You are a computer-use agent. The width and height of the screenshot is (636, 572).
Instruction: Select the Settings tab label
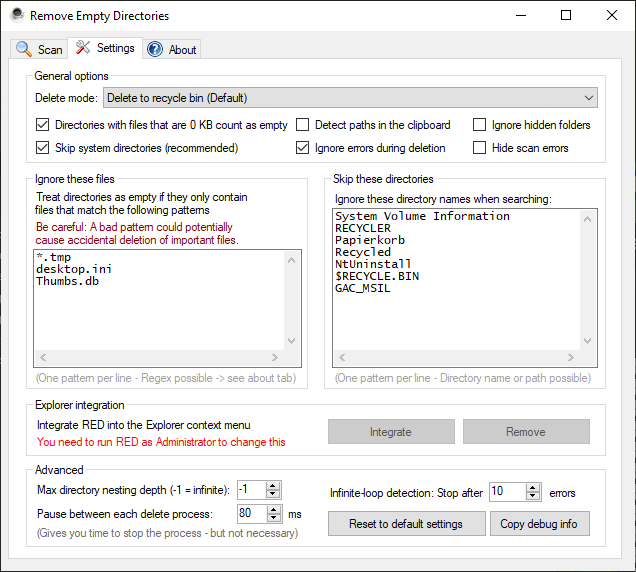[x=116, y=48]
